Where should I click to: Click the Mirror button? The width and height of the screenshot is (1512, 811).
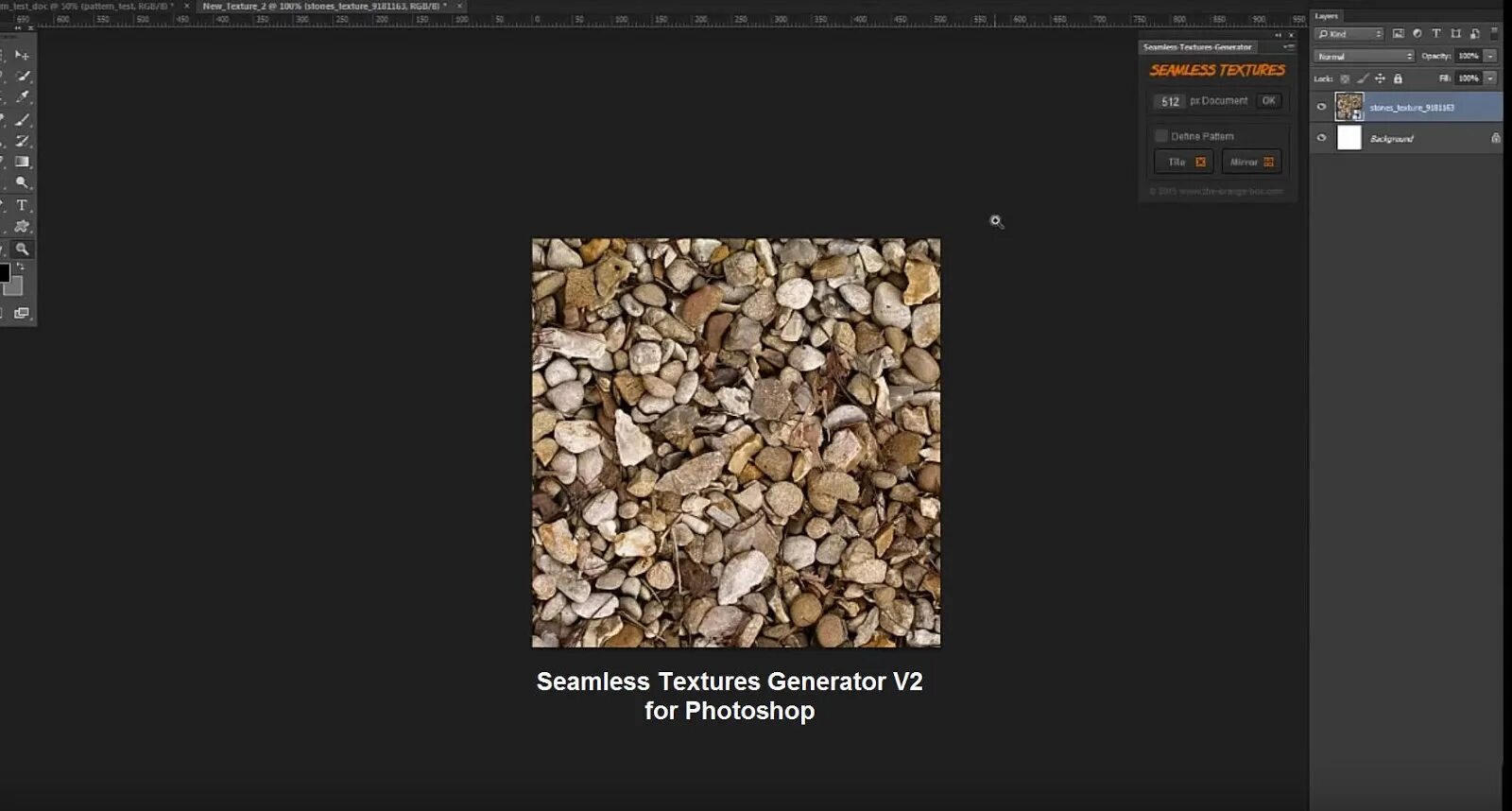(x=1251, y=163)
